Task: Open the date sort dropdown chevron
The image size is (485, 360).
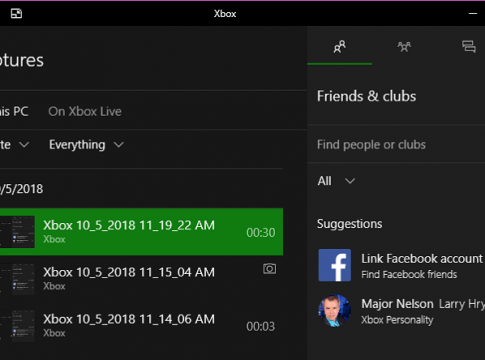Action: 24,145
